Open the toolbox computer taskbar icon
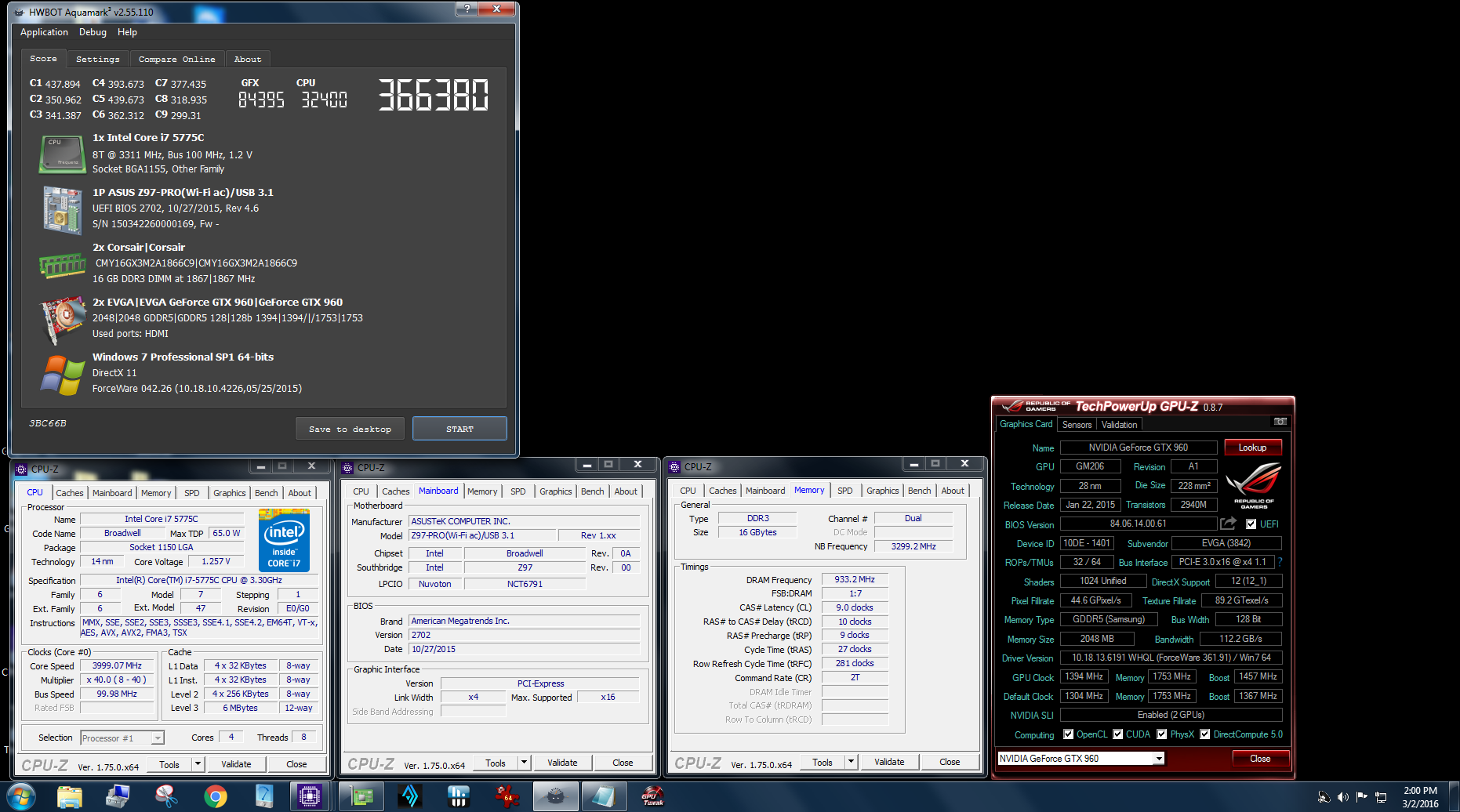The width and height of the screenshot is (1460, 812). click(x=118, y=796)
